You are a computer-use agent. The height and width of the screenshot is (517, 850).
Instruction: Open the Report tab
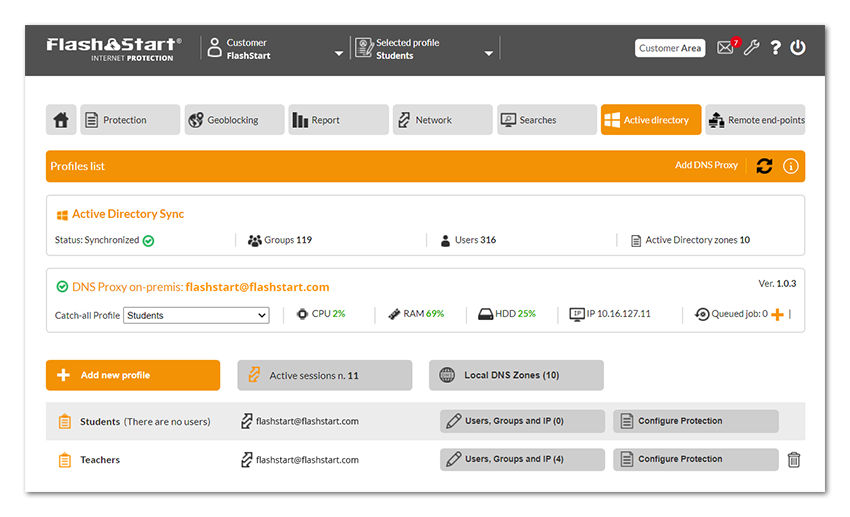pos(338,120)
